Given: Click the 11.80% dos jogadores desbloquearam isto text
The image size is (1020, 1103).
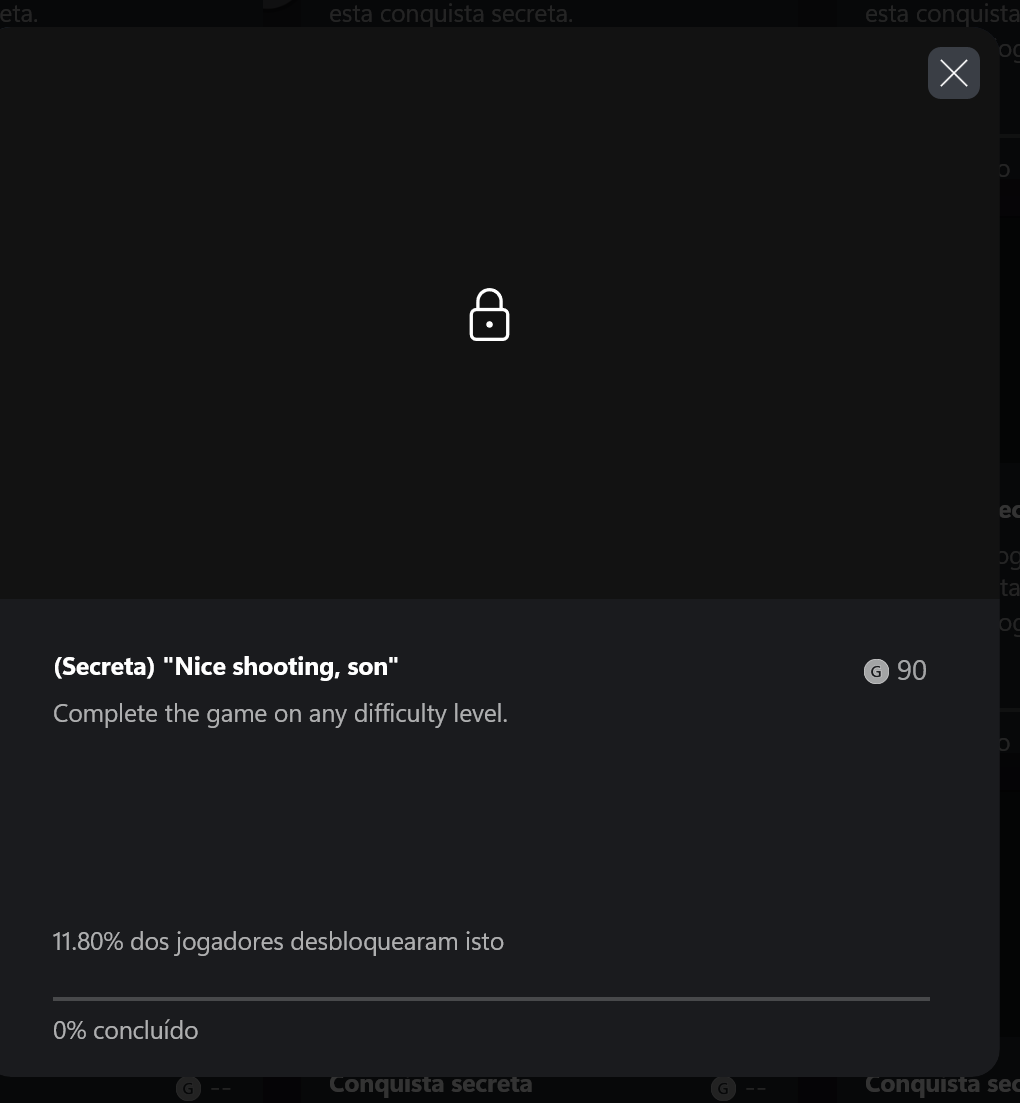Looking at the screenshot, I should 279,941.
